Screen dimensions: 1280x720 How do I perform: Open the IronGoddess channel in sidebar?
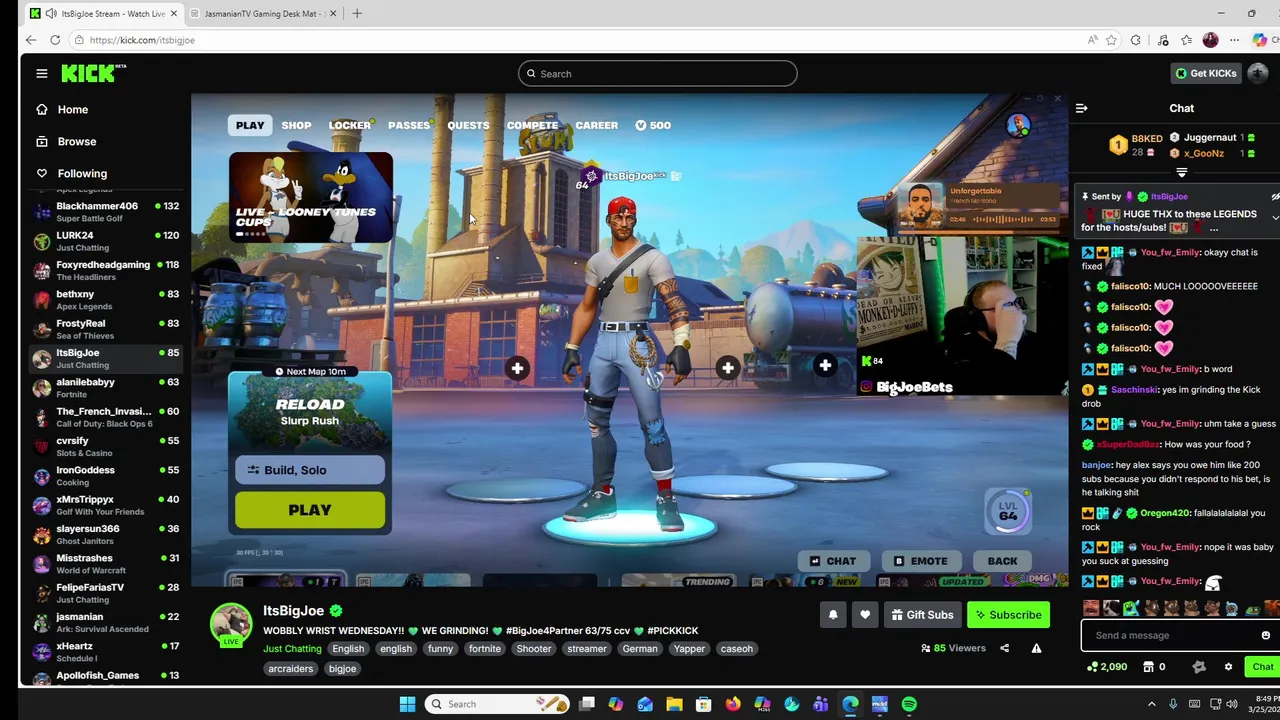(106, 476)
